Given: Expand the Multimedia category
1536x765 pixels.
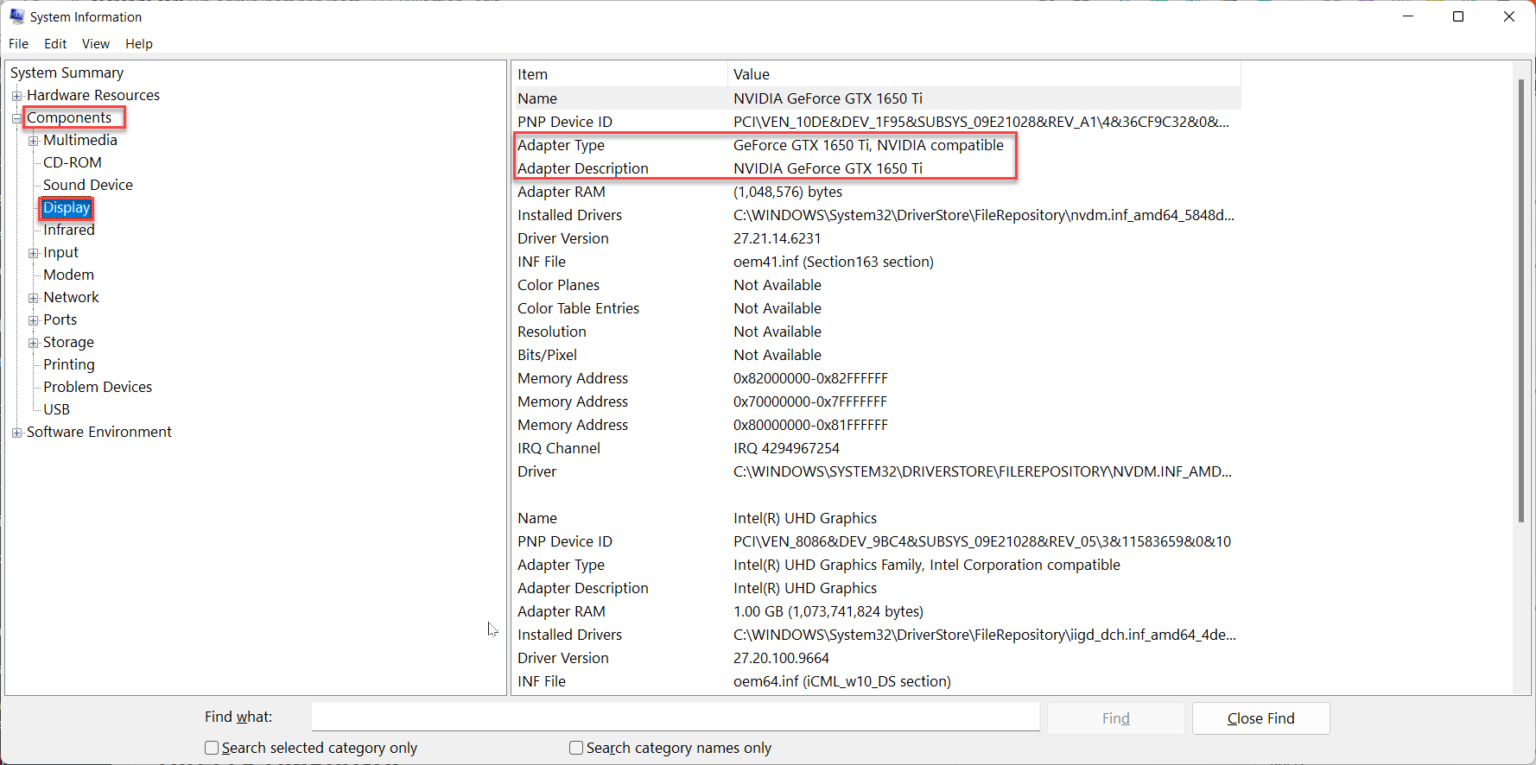Looking at the screenshot, I should tap(33, 141).
